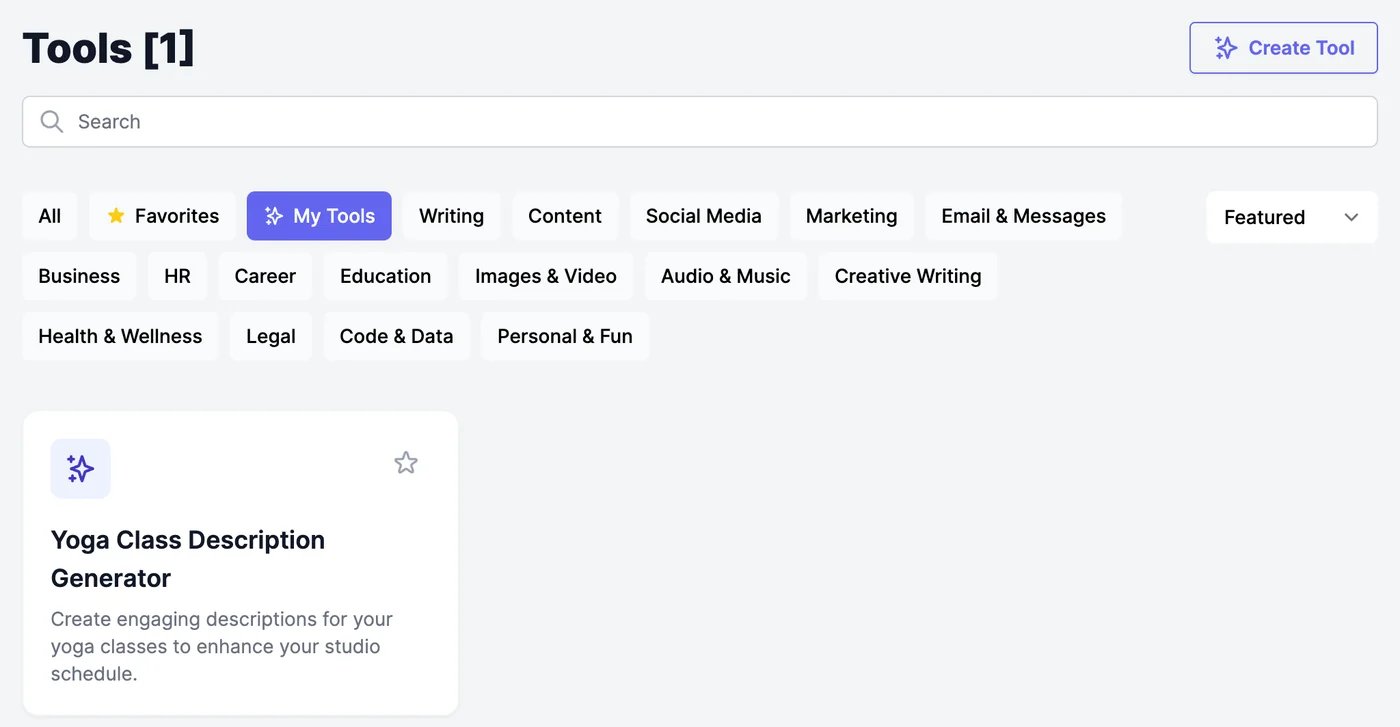Click the chevron on Featured dropdown
The height and width of the screenshot is (727, 1400).
[1351, 217]
